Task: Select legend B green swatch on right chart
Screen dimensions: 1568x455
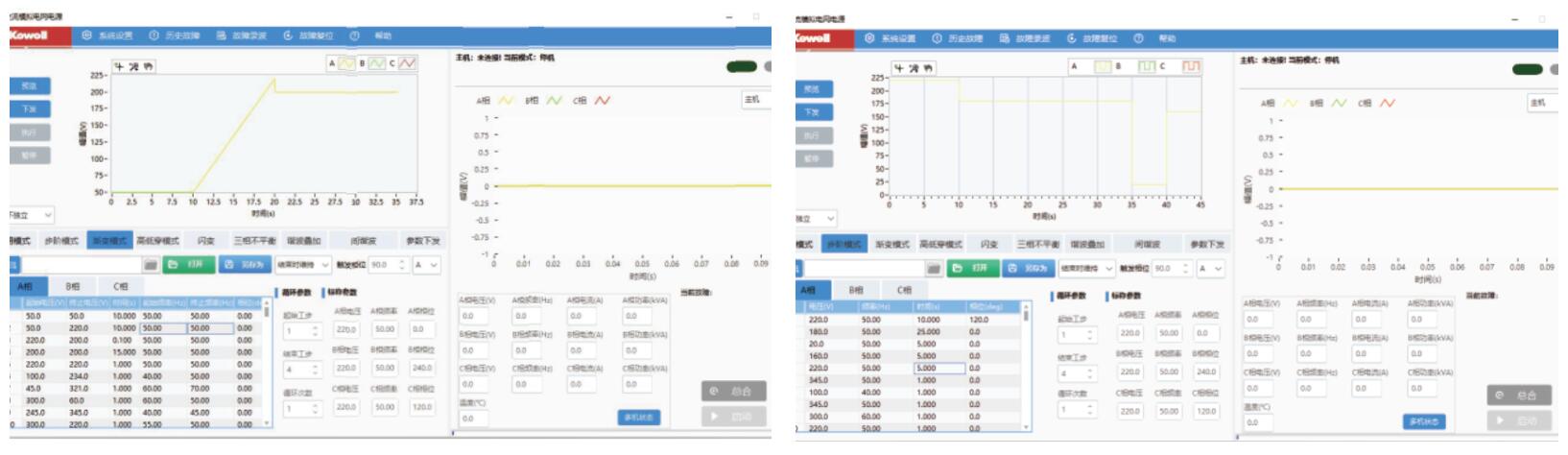Action: 1147,66
